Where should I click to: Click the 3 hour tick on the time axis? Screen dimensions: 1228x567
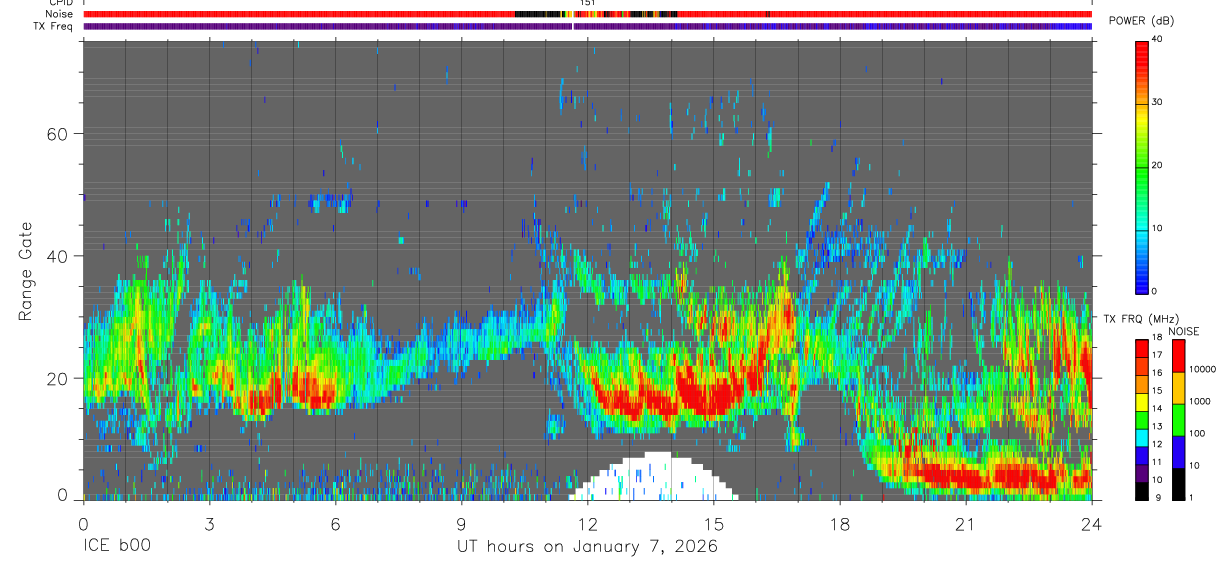tap(209, 524)
